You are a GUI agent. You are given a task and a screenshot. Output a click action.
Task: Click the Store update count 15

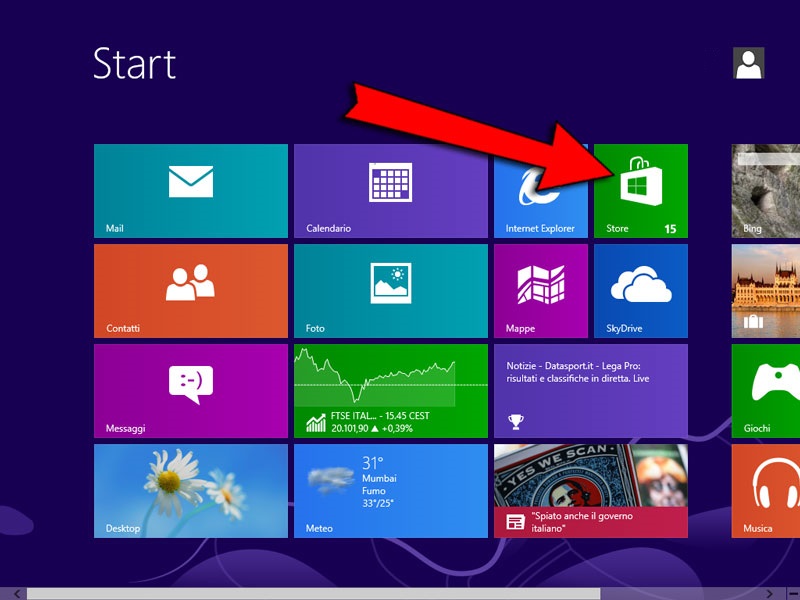coord(670,229)
